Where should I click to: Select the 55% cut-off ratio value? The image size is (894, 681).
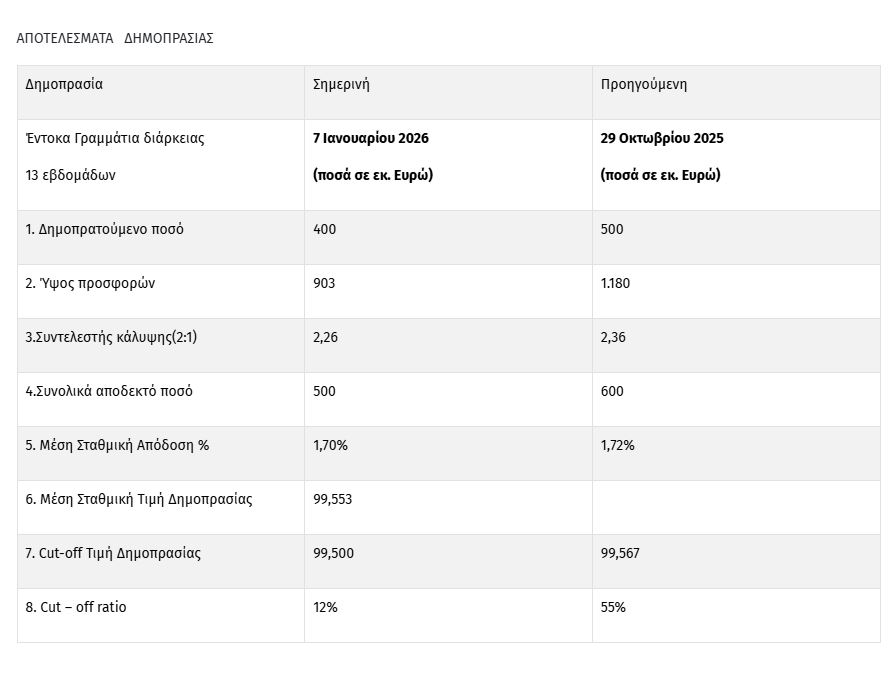click(x=613, y=607)
